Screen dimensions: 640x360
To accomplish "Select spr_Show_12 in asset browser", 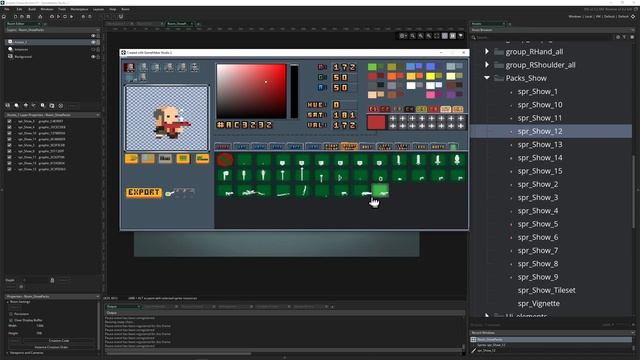I will 540,131.
